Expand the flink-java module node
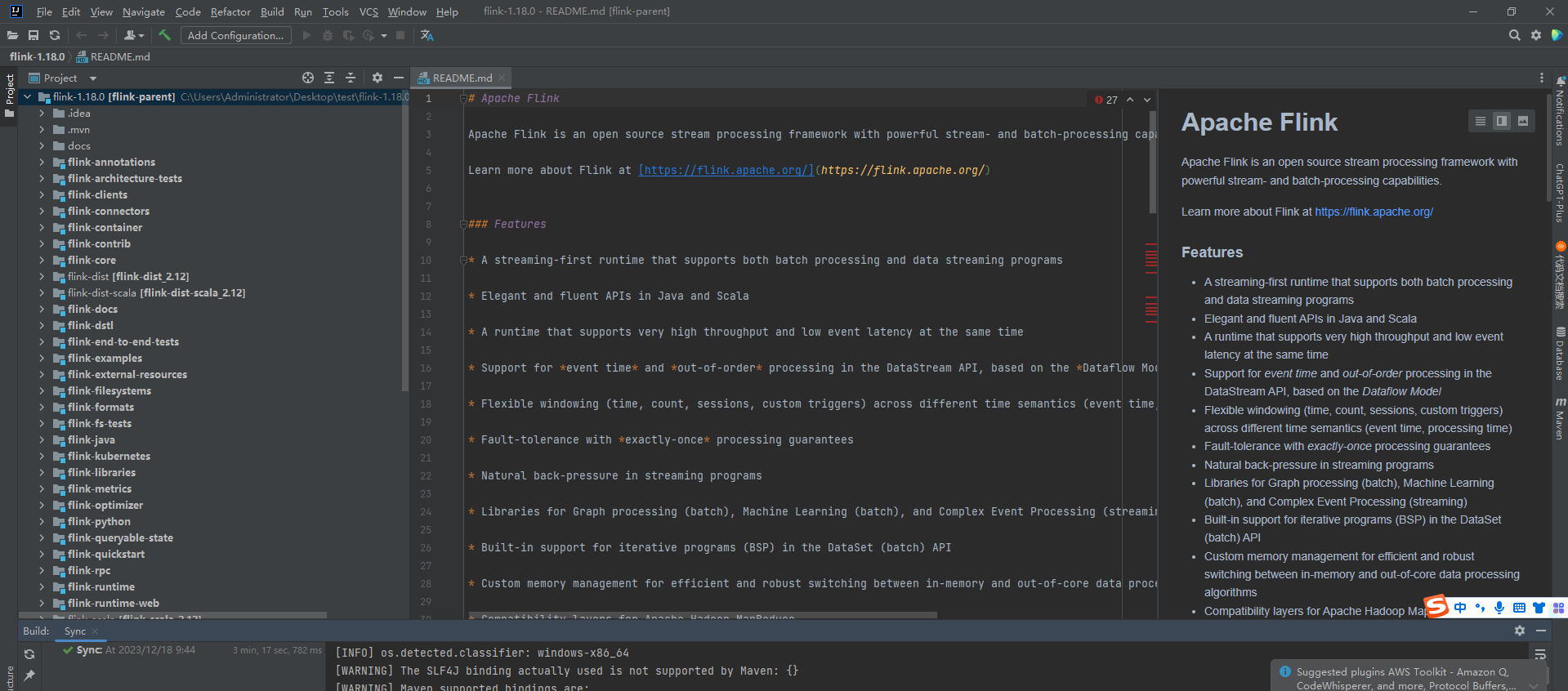 click(x=42, y=440)
